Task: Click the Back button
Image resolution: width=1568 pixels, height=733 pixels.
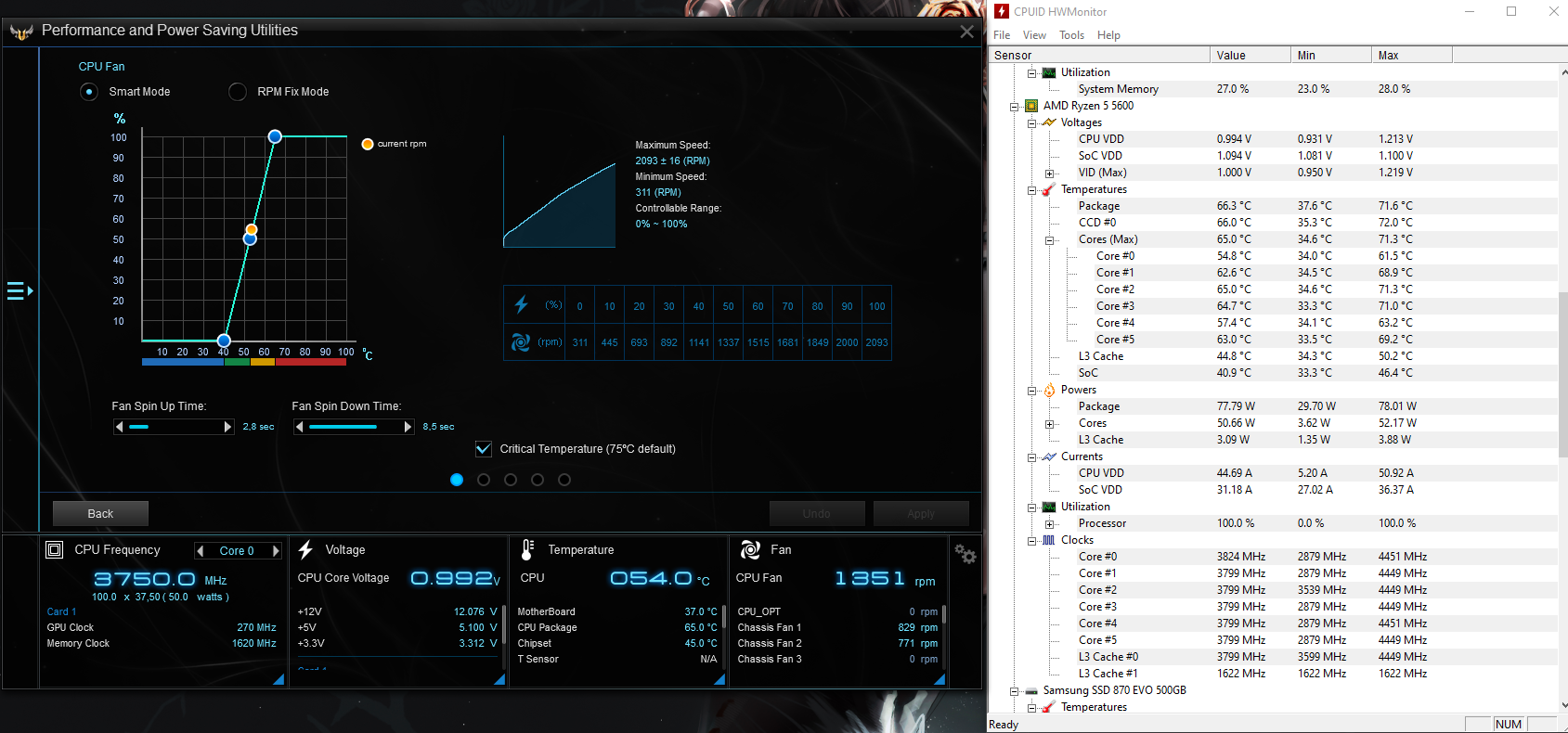Action: (x=100, y=513)
